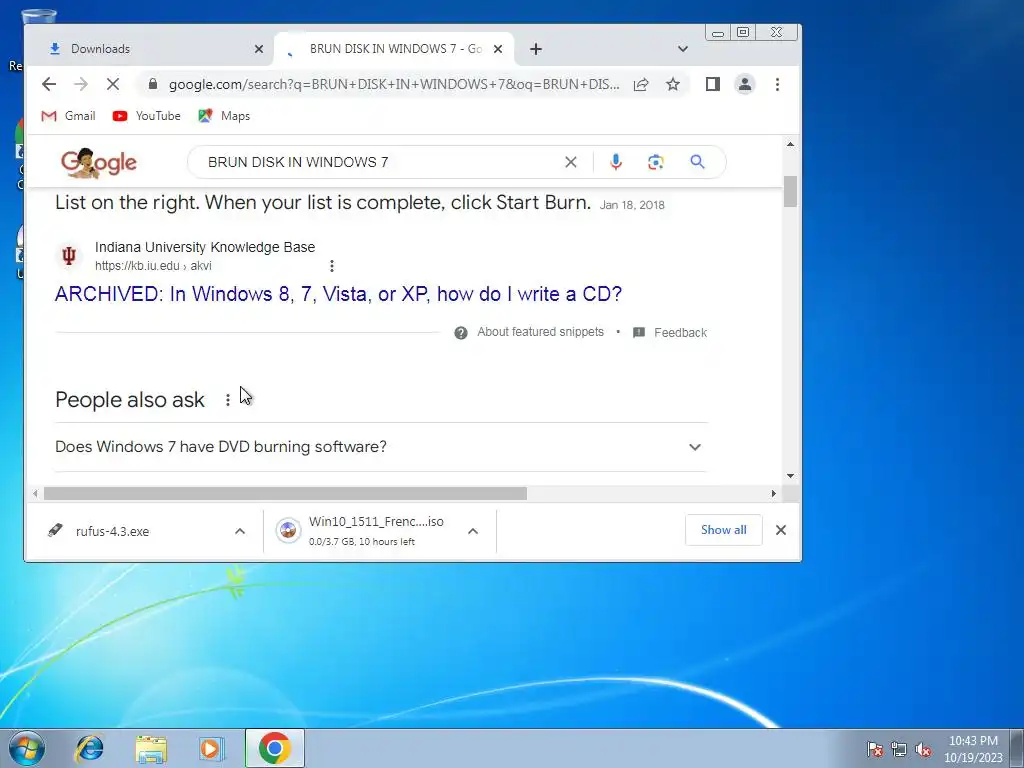Open network status tray icon
The image size is (1024, 768).
(899, 750)
